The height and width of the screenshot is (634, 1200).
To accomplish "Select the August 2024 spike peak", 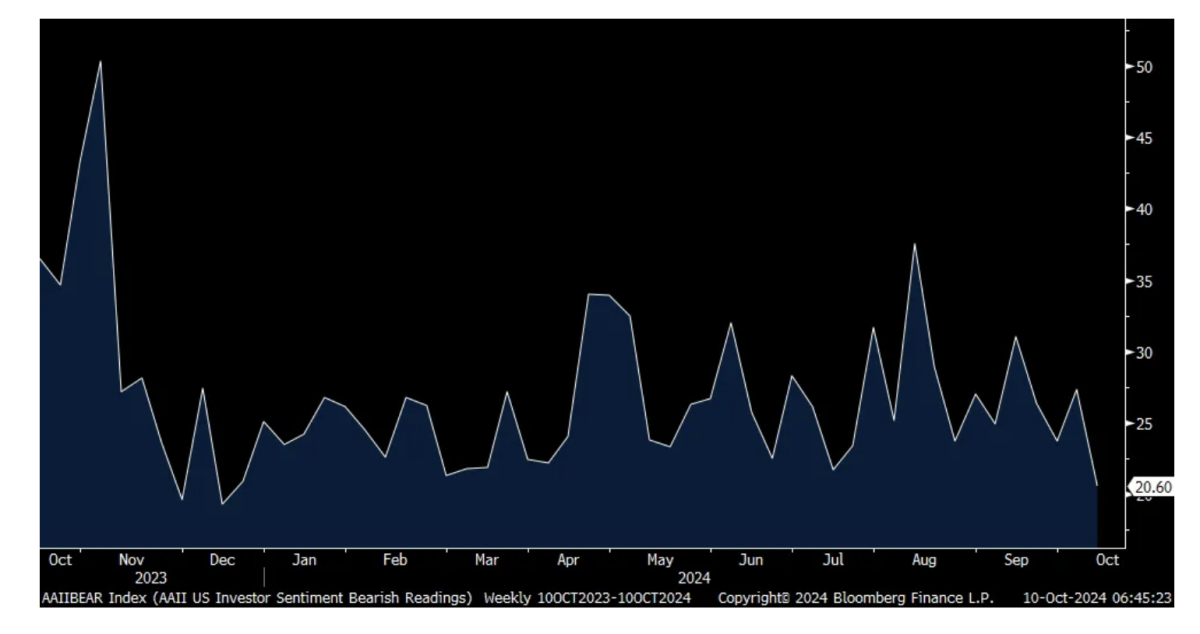I will 914,244.
